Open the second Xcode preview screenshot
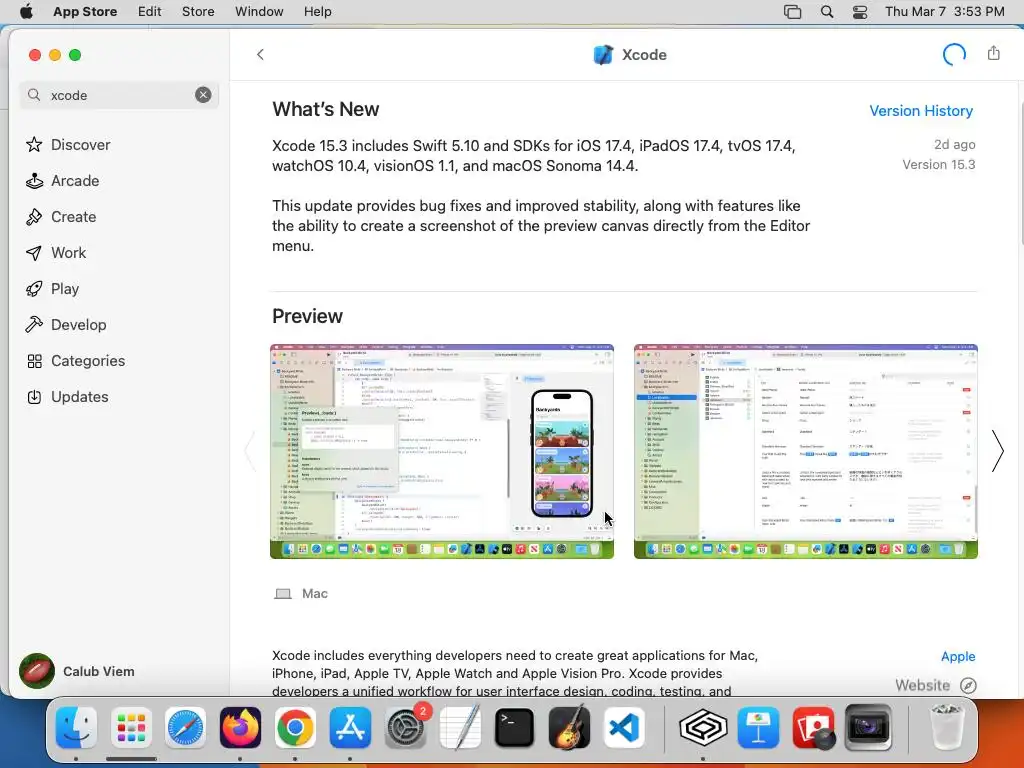The image size is (1024, 768). tap(806, 451)
